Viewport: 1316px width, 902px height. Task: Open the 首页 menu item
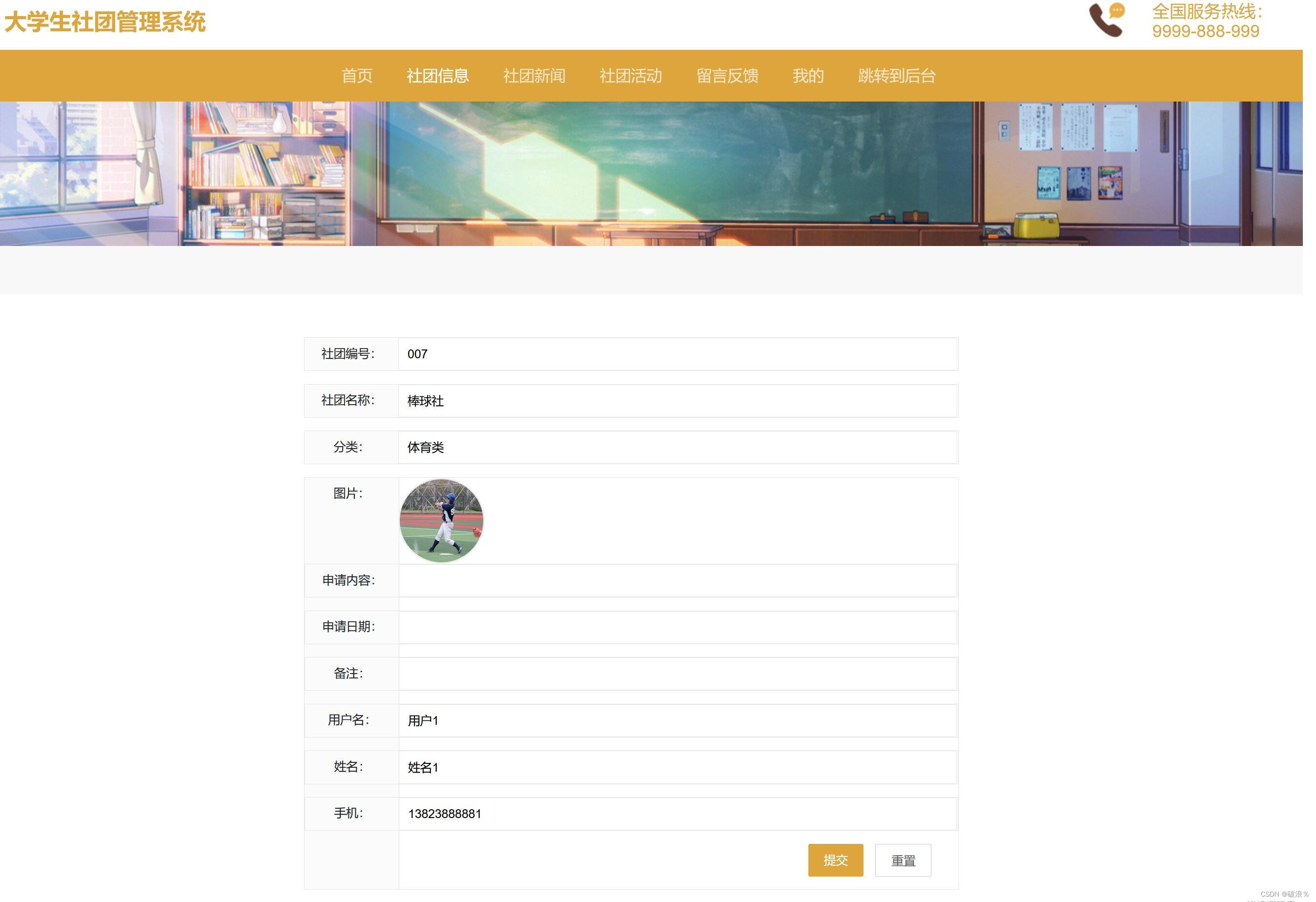pyautogui.click(x=357, y=76)
